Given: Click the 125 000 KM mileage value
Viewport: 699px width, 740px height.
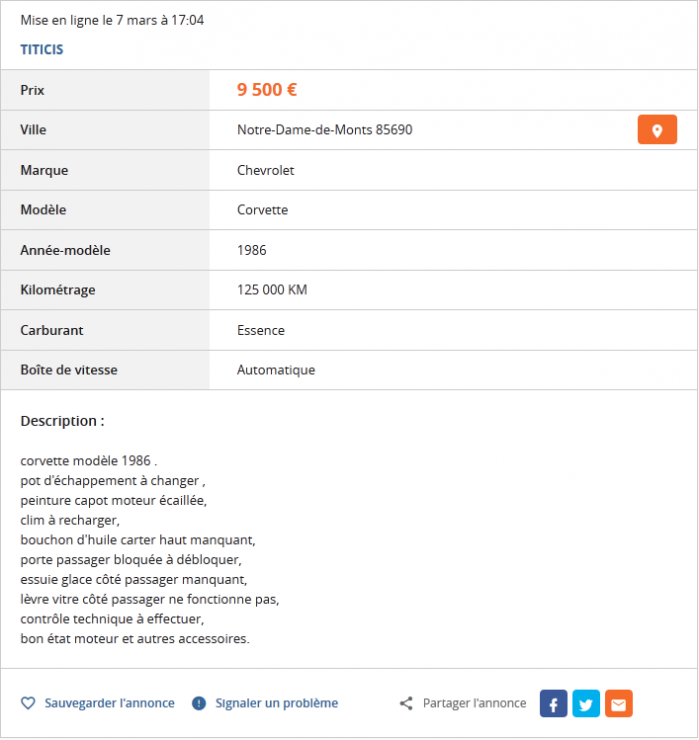Looking at the screenshot, I should coord(272,290).
